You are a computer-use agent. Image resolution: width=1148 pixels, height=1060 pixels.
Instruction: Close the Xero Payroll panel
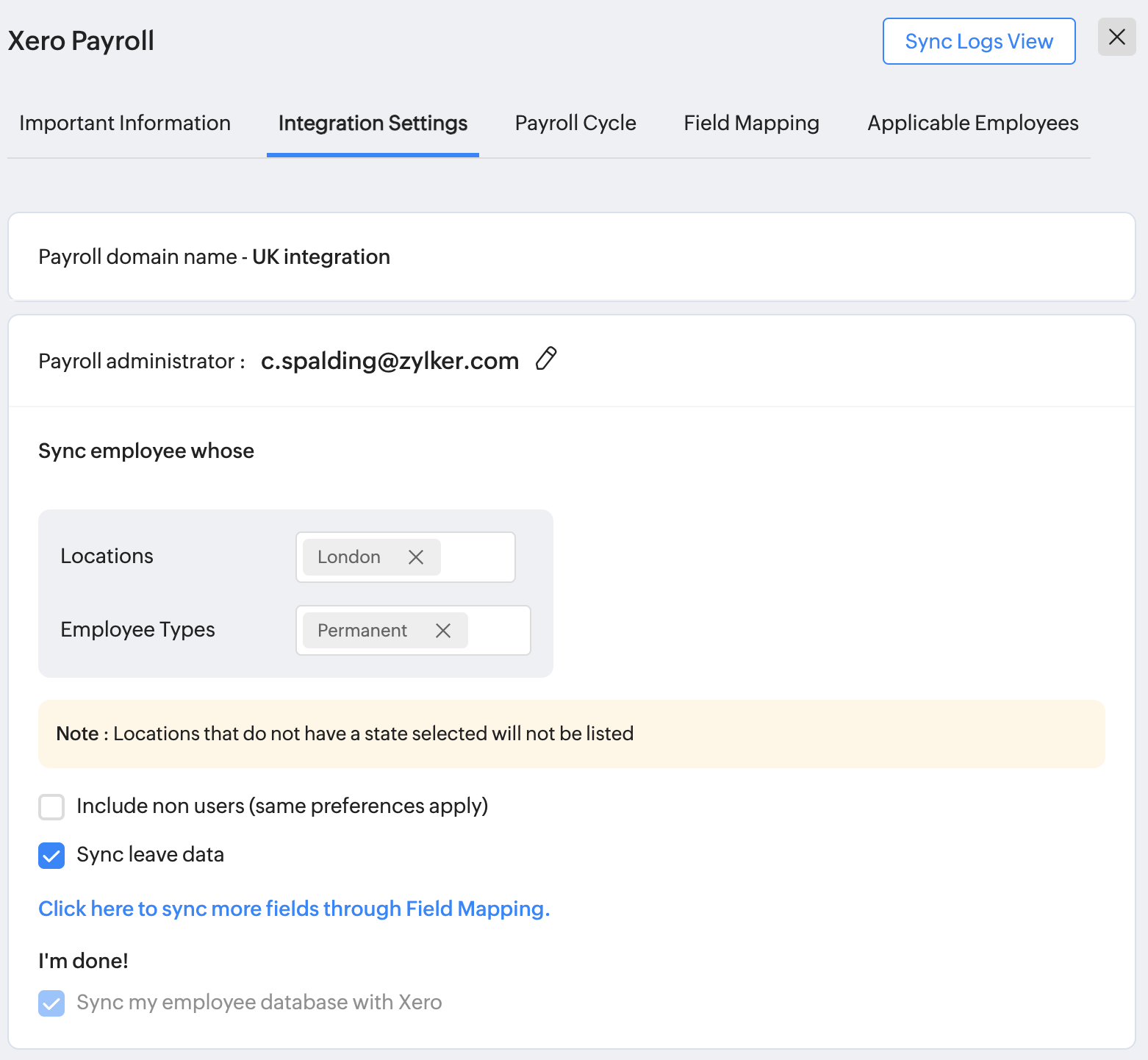(1116, 37)
